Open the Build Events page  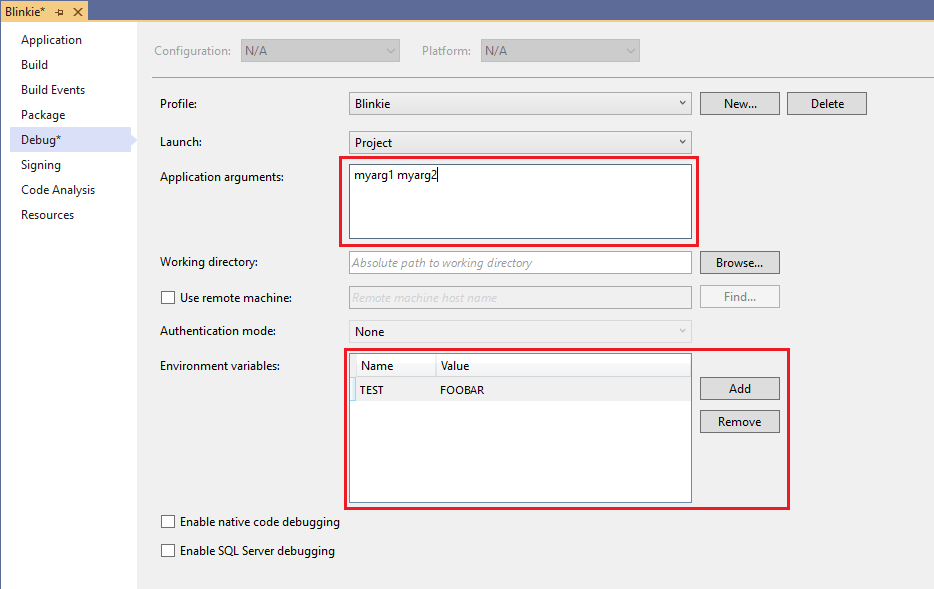click(53, 90)
